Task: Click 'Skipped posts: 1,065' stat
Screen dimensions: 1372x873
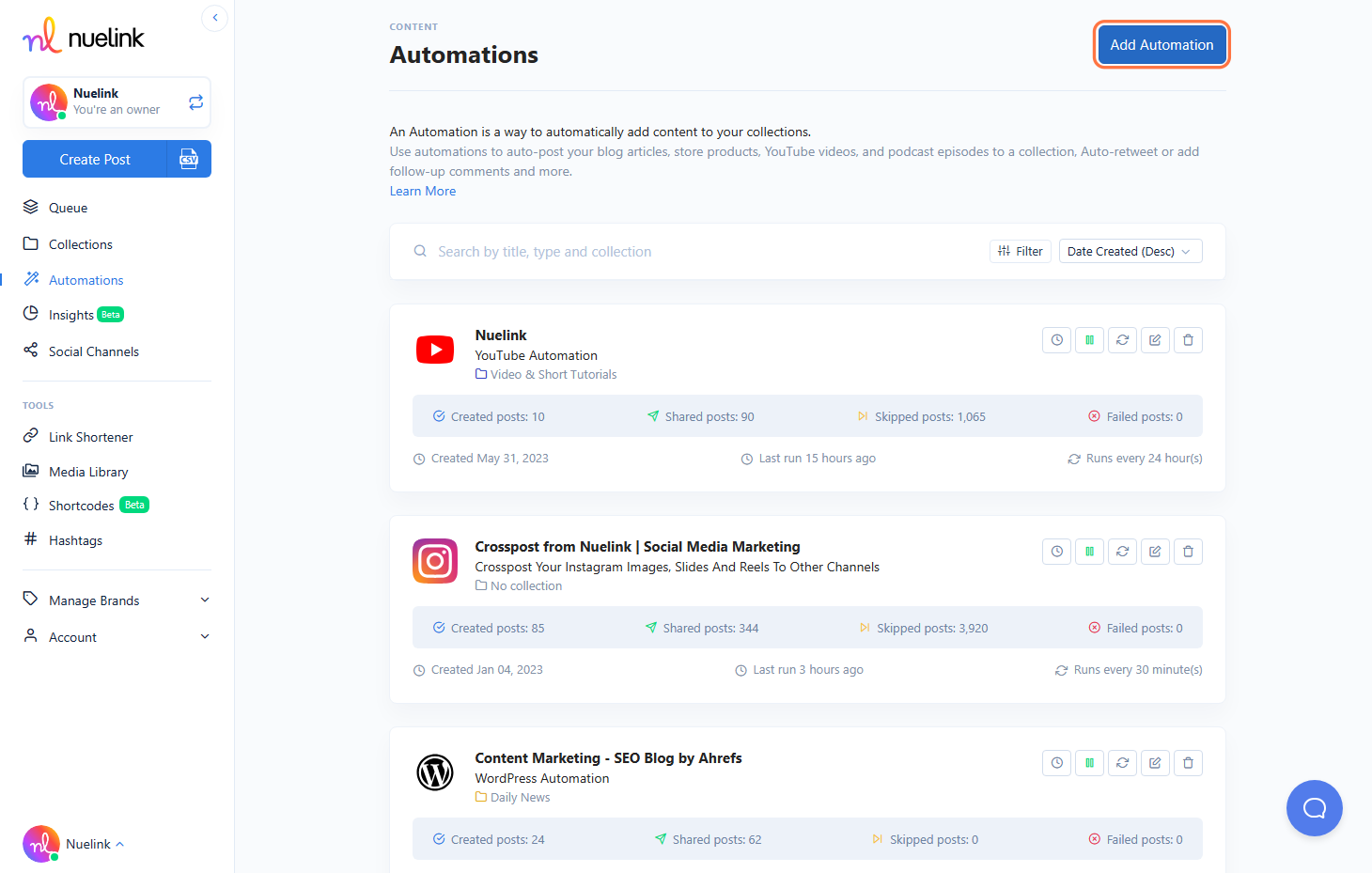Action: 921,416
